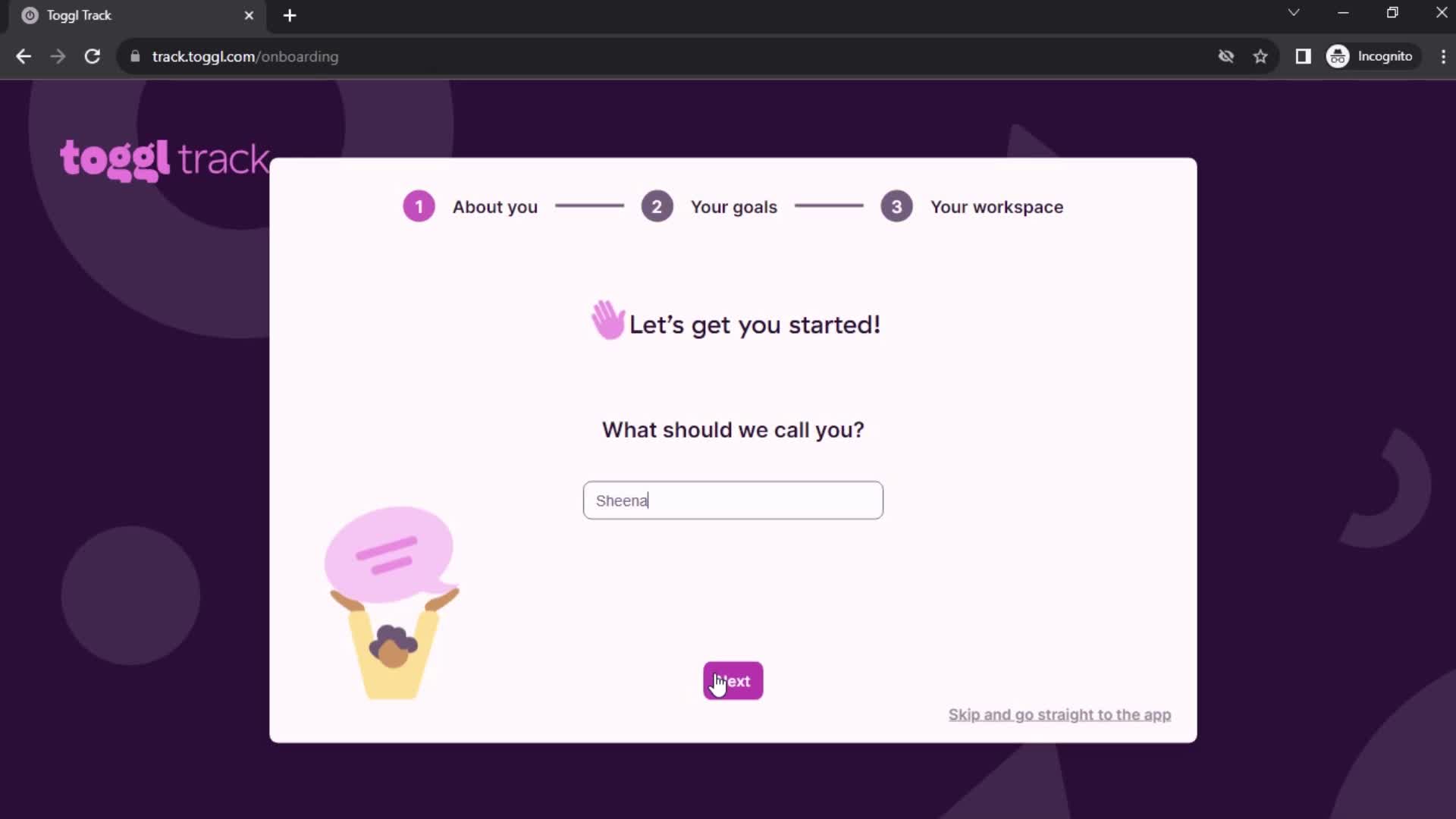Click the step 1 'About you' circle icon
Image resolution: width=1456 pixels, height=819 pixels.
(418, 206)
